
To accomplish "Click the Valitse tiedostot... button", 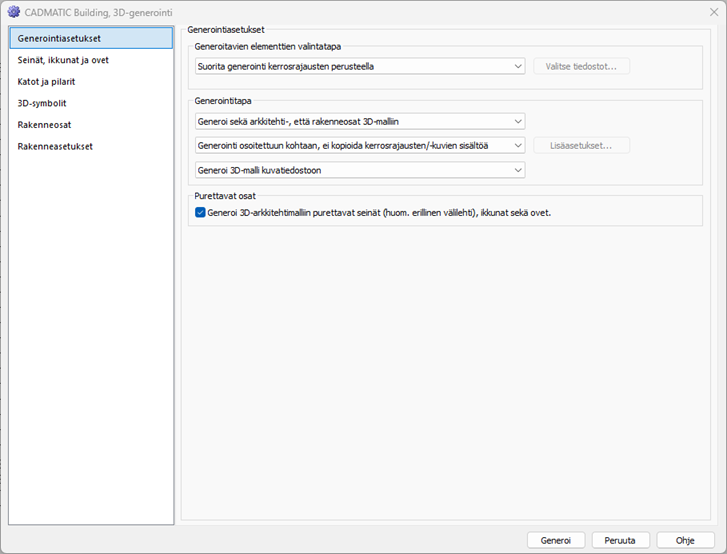I will 582,67.
